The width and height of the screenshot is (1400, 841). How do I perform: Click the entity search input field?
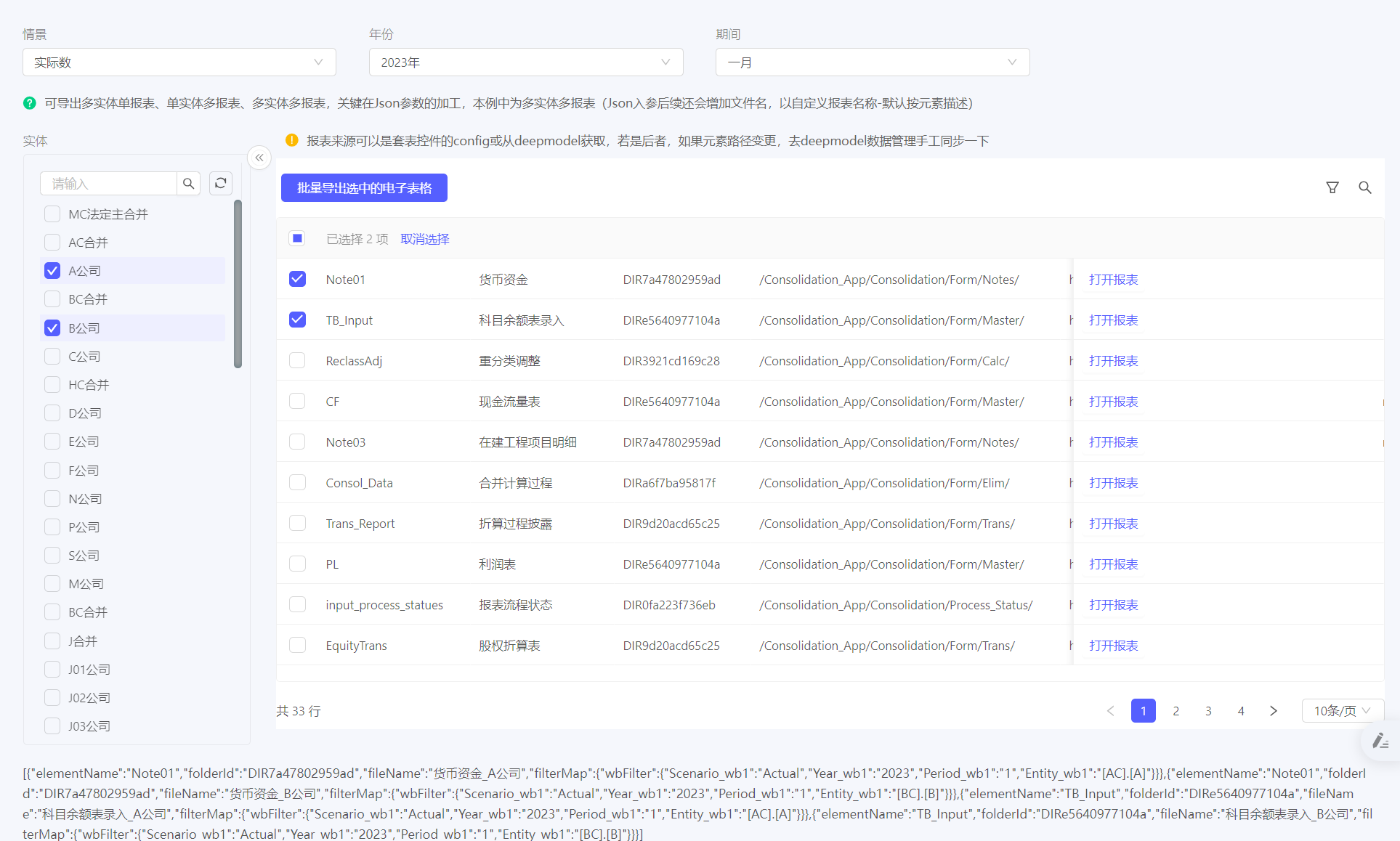[x=109, y=184]
